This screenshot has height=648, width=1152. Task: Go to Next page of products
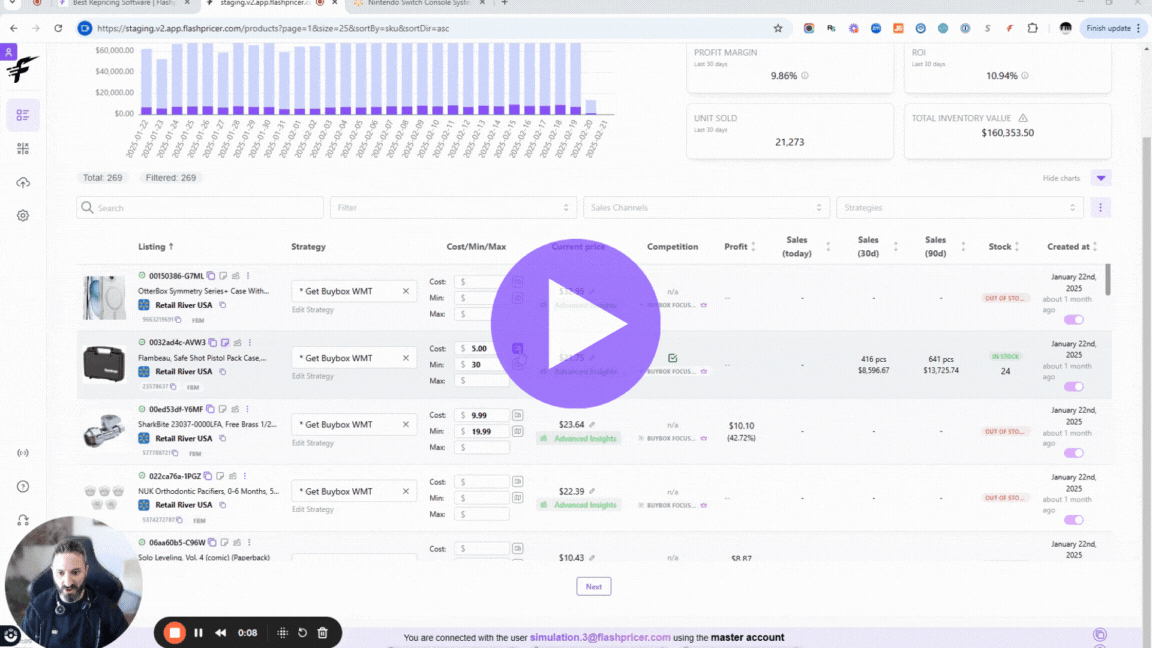pyautogui.click(x=594, y=586)
